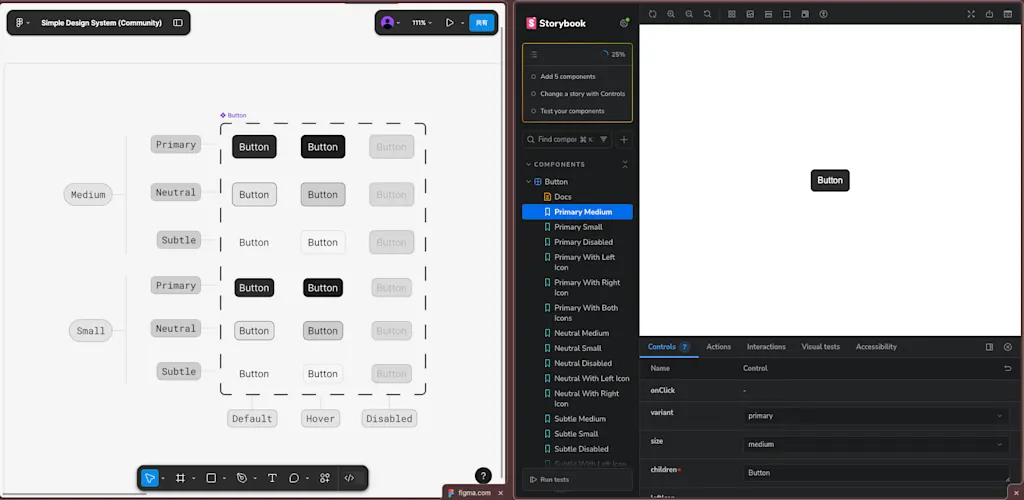
Task: Open the Actions/components tool in Figma toolbar
Action: pyautogui.click(x=325, y=478)
